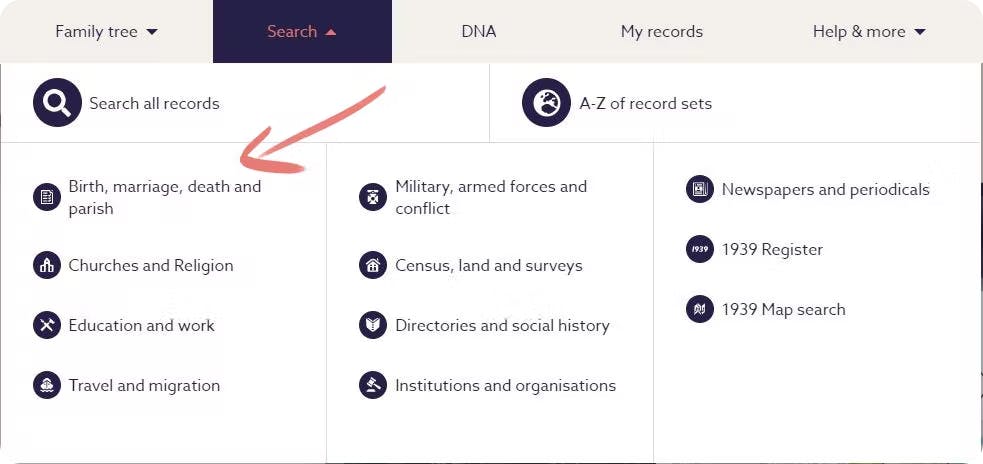Click the Newspapers and periodicals icon
This screenshot has width=983, height=464.
click(700, 189)
